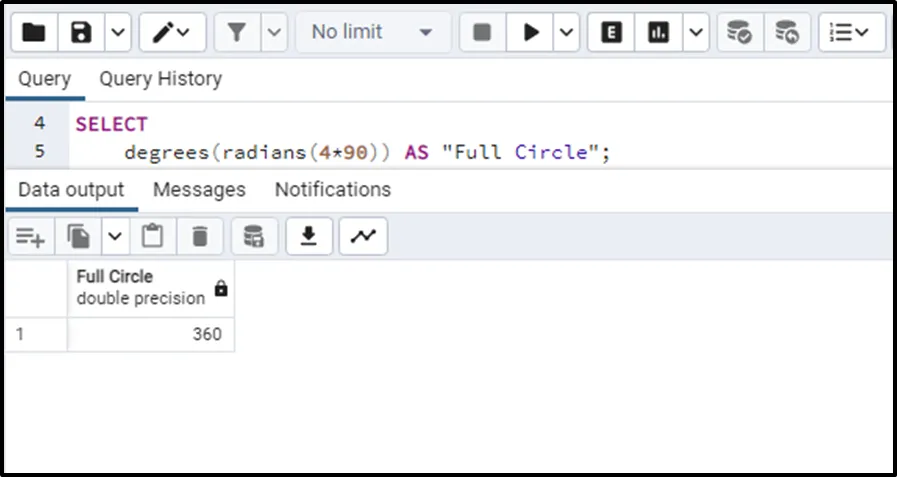Click the Add row button
The height and width of the screenshot is (477, 897).
tap(30, 236)
